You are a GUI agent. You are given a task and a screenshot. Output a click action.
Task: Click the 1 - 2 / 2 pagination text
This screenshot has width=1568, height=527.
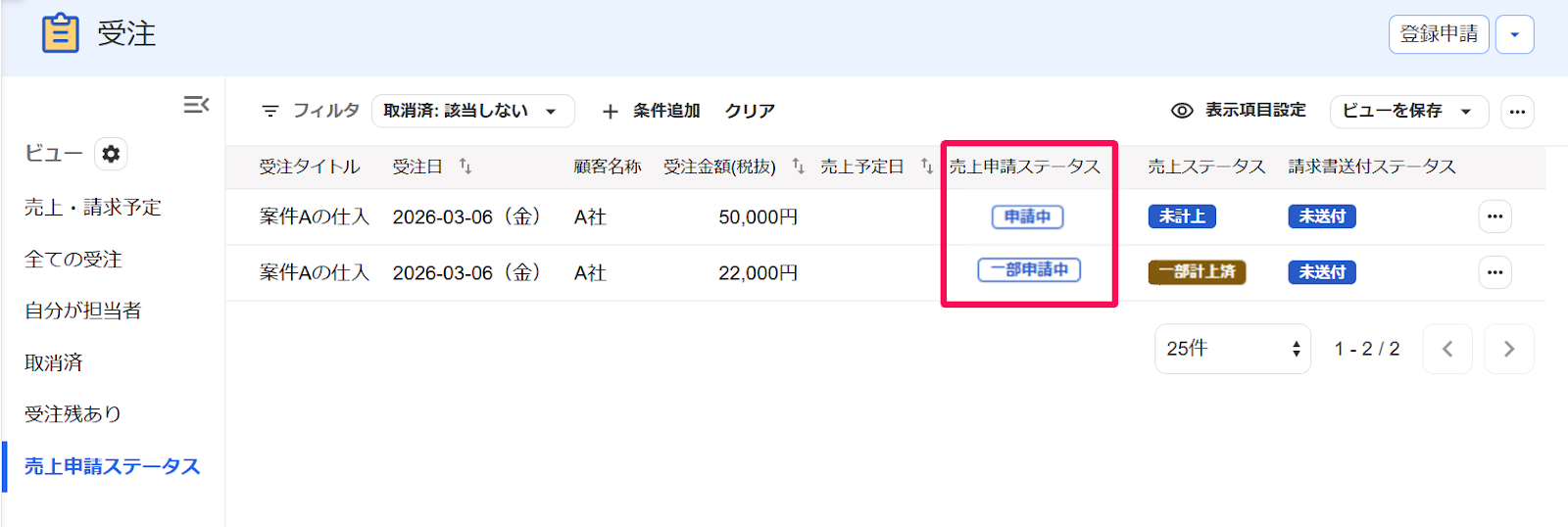[1367, 349]
